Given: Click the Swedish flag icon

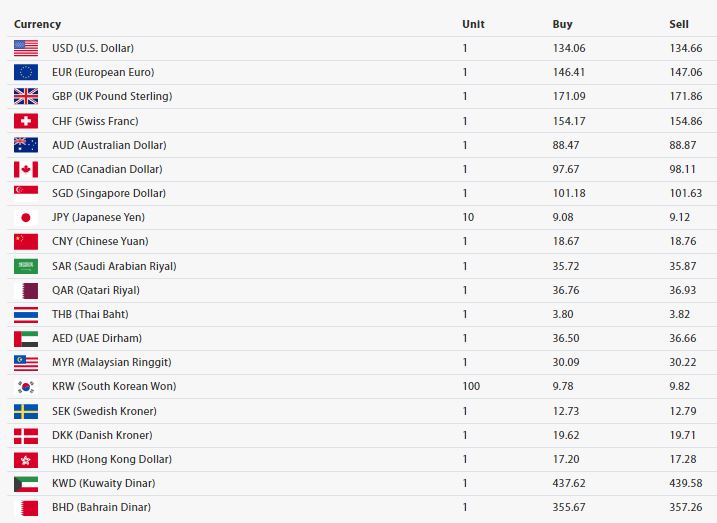Looking at the screenshot, I should (26, 411).
